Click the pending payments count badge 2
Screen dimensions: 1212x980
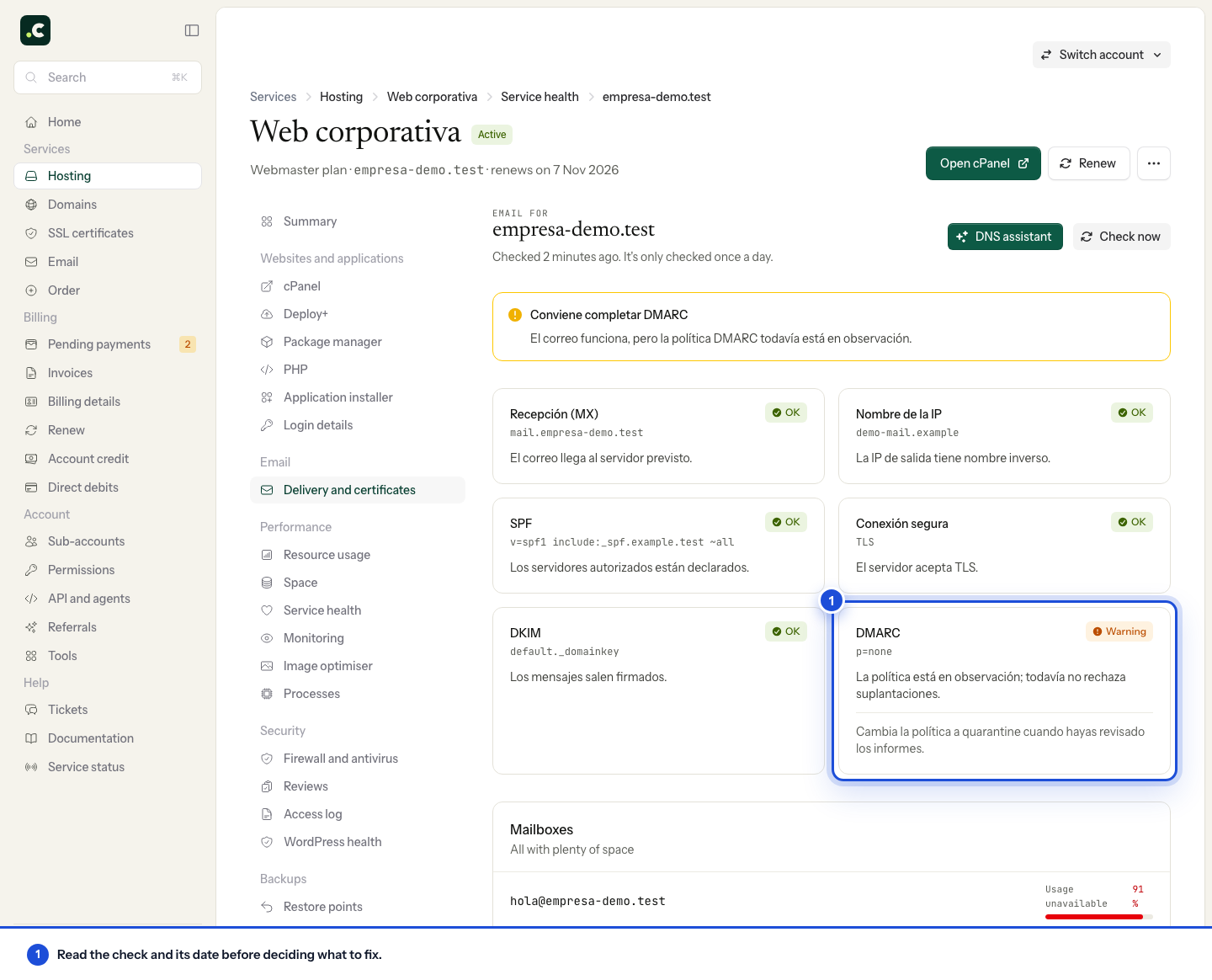pos(188,344)
